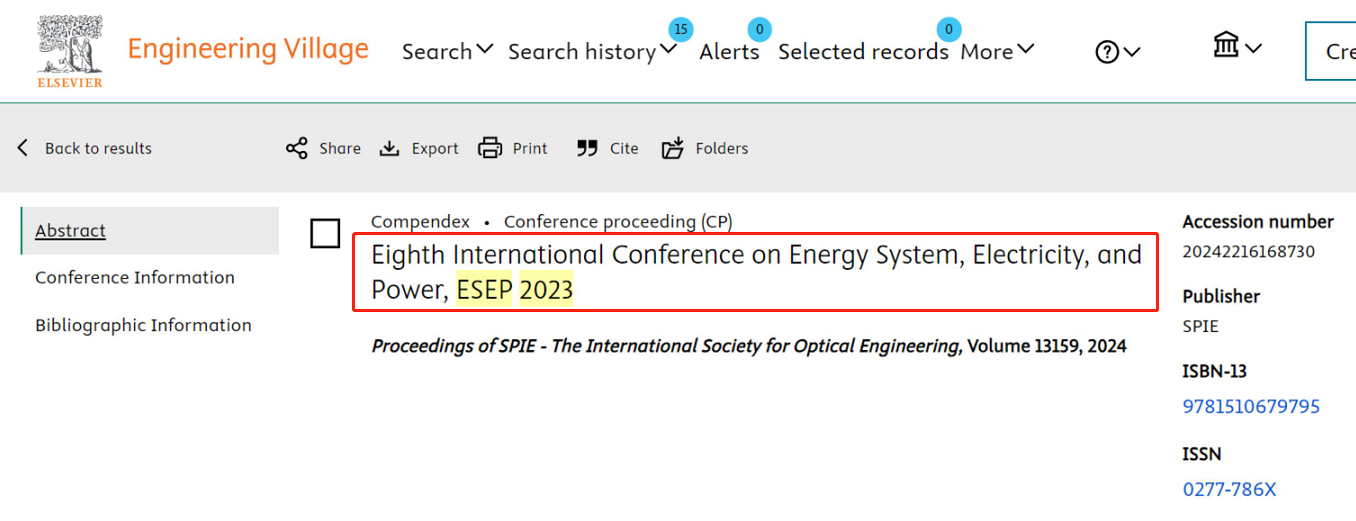The image size is (1356, 521).
Task: Click the Export download icon
Action: tap(389, 148)
